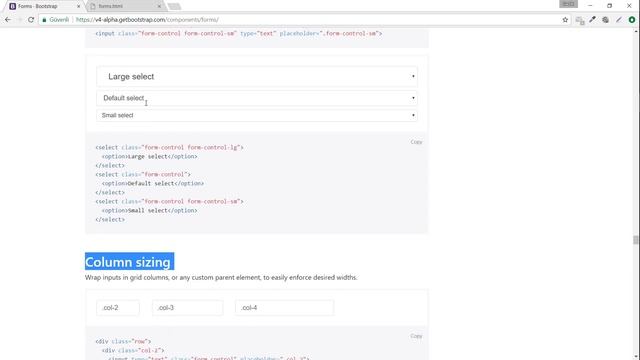
Task: Click code line with form-control-sm select
Action: 169,201
